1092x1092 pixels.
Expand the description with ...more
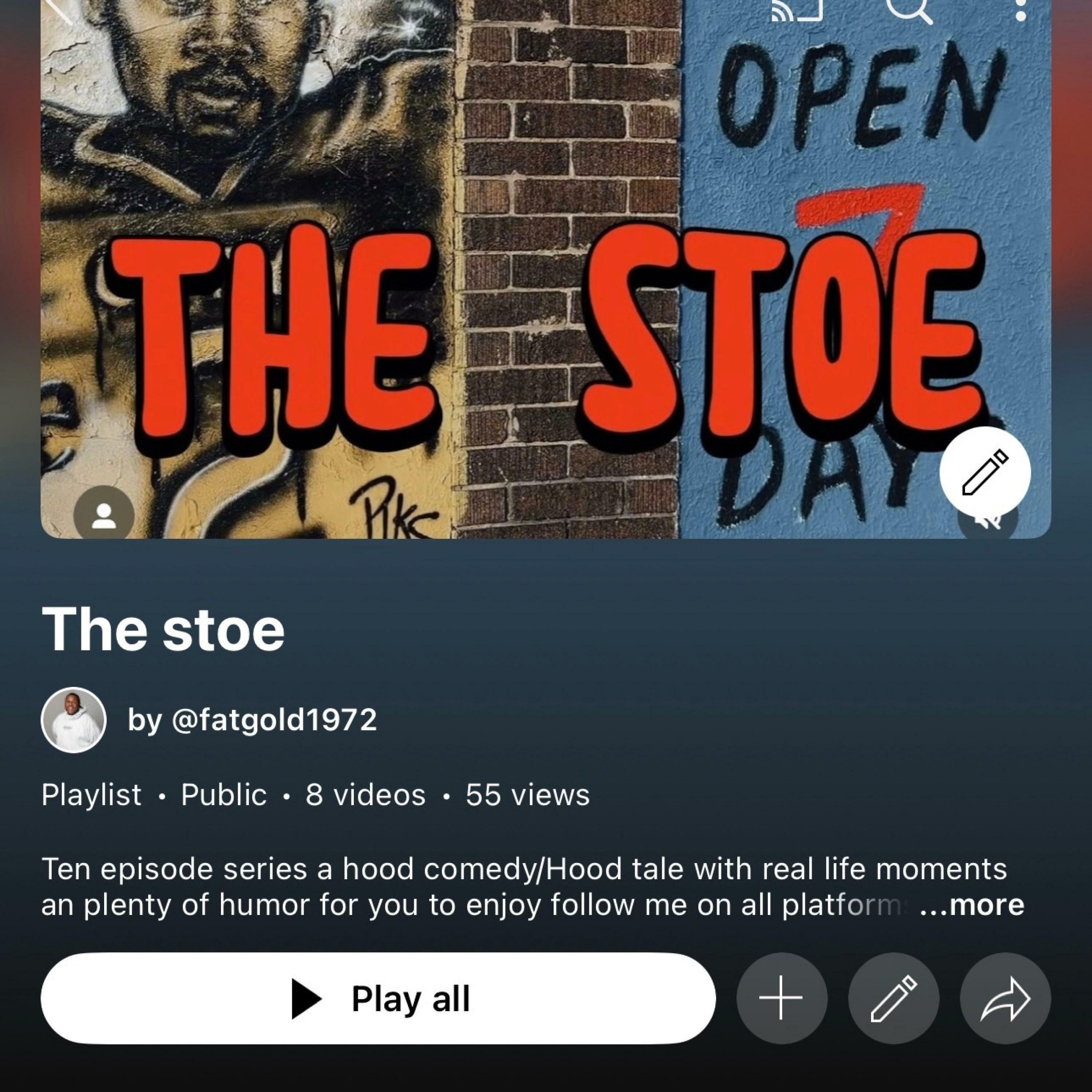click(x=972, y=905)
